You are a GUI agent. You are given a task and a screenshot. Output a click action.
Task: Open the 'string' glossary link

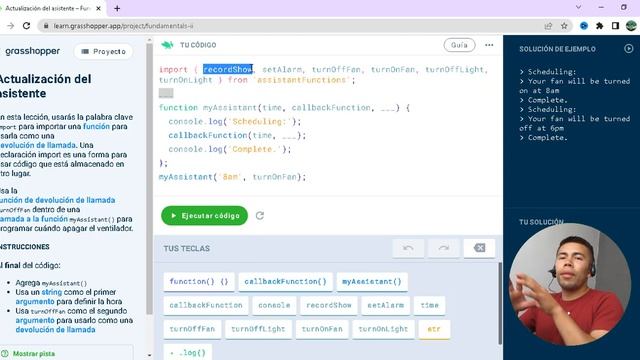pyautogui.click(x=51, y=292)
